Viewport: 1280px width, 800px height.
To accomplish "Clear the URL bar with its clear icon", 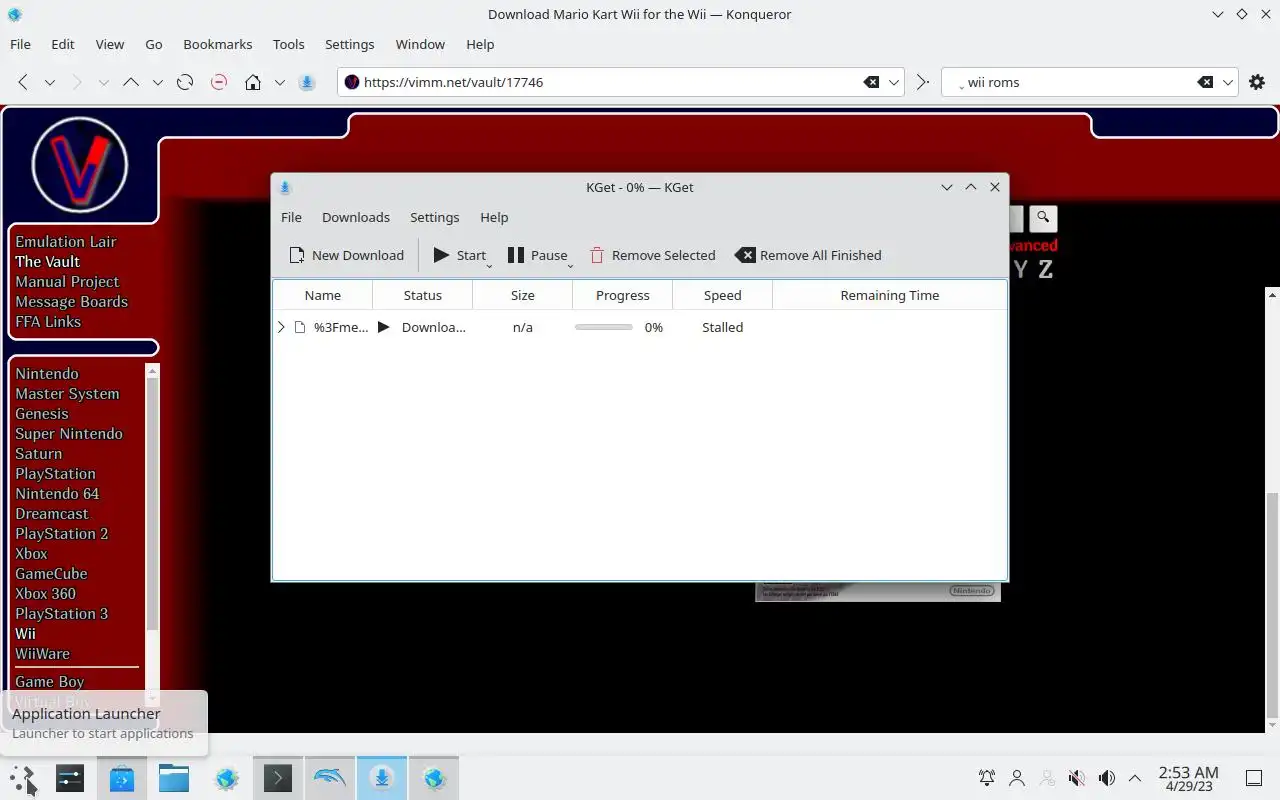I will click(872, 82).
